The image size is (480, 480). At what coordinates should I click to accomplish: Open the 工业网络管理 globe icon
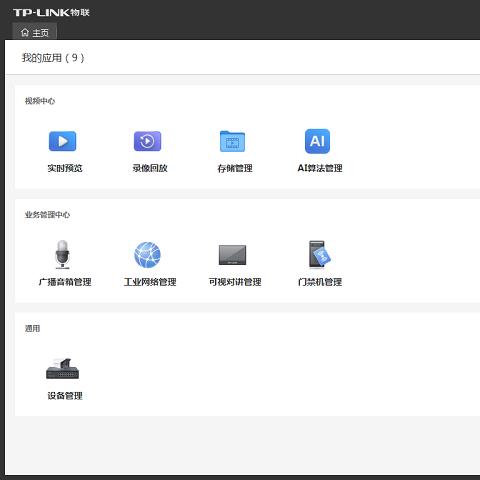147,255
